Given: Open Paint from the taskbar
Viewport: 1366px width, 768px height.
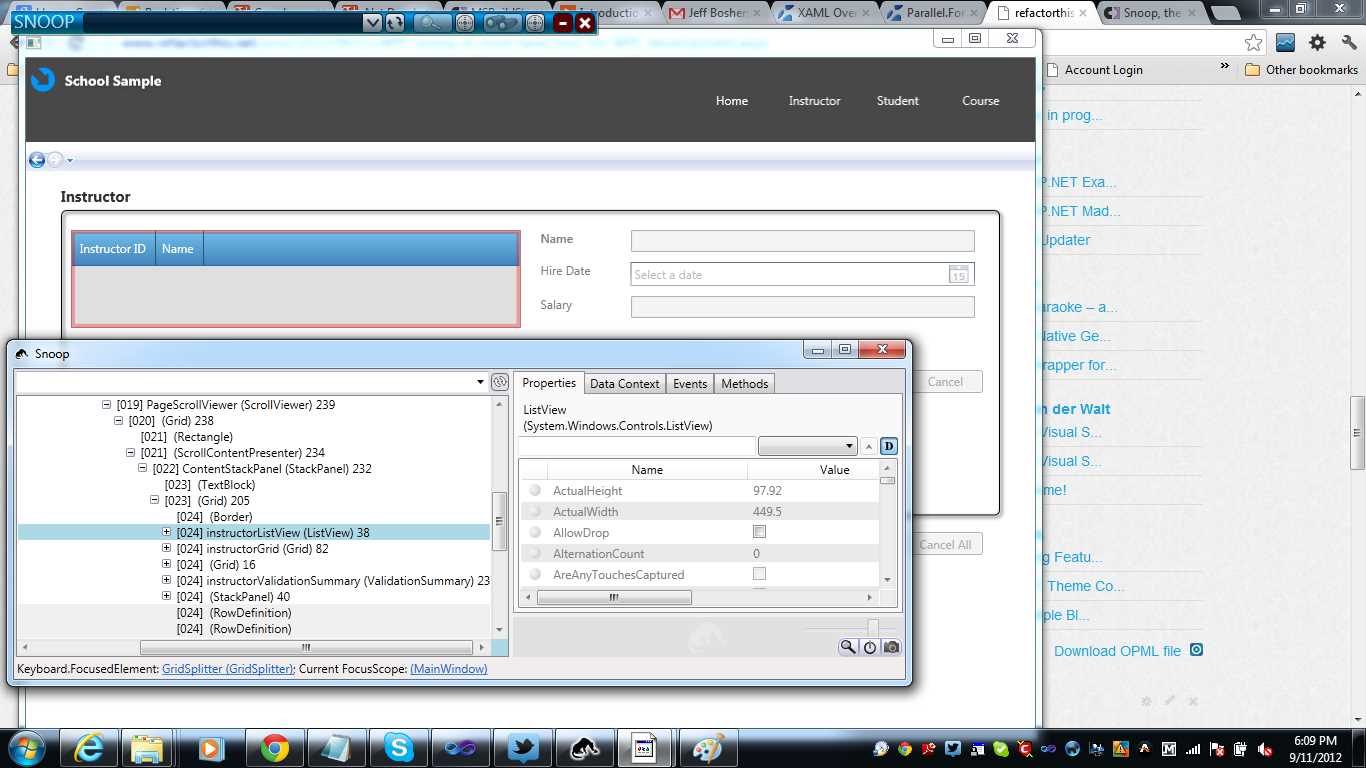Looking at the screenshot, I should [x=708, y=748].
